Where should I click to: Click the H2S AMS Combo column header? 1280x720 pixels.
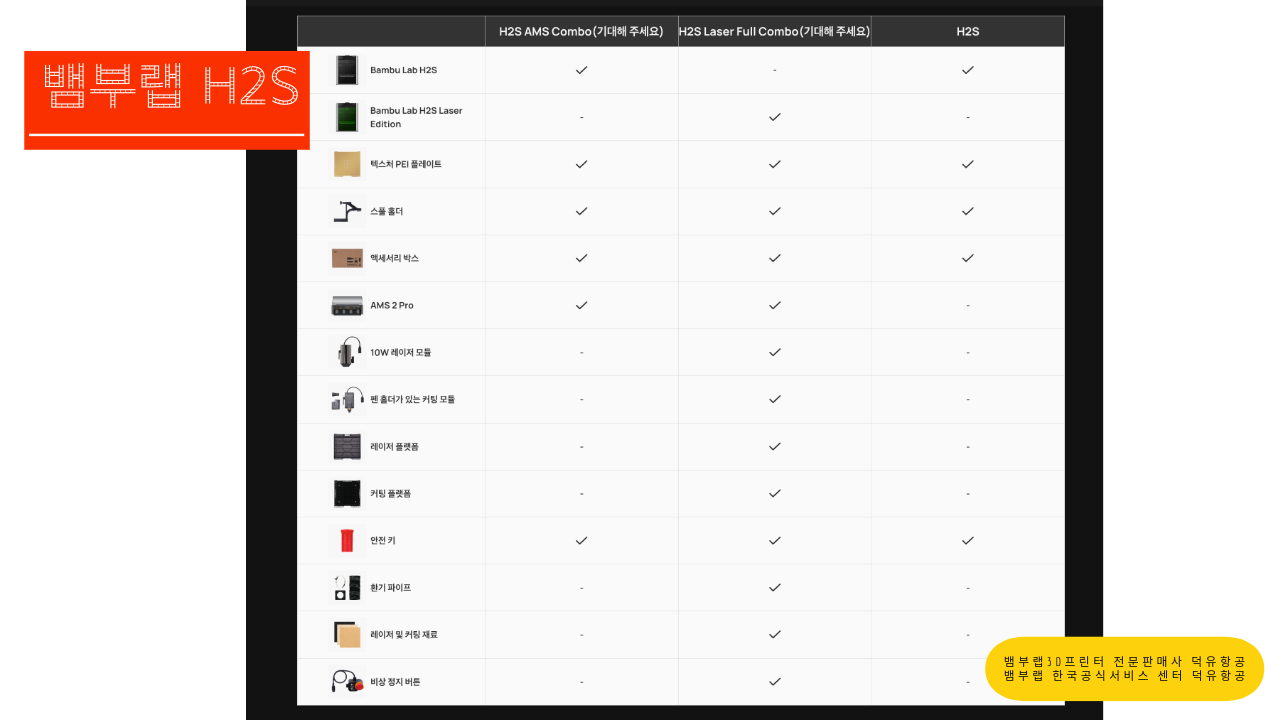(x=581, y=31)
